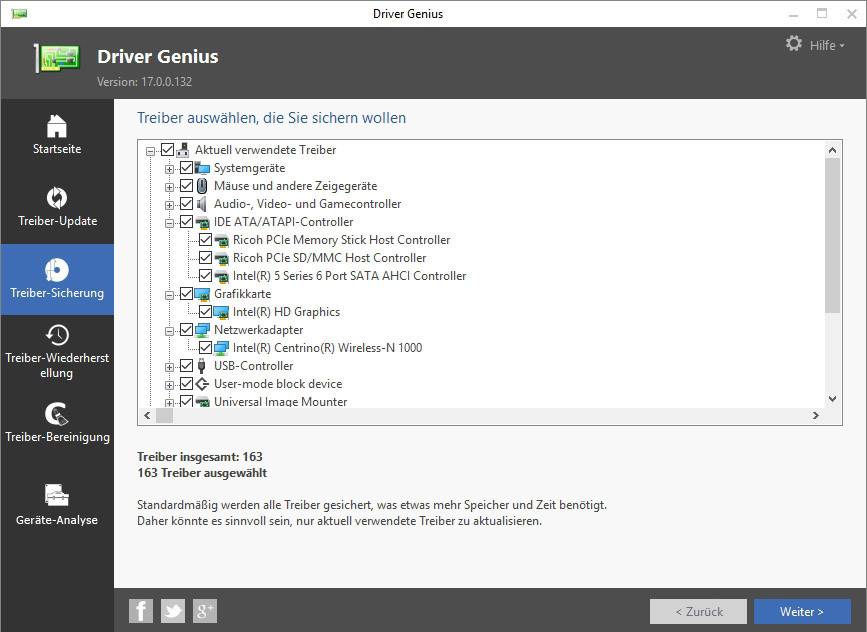This screenshot has width=867, height=632.
Task: Open the Twitter share icon
Action: click(x=173, y=611)
